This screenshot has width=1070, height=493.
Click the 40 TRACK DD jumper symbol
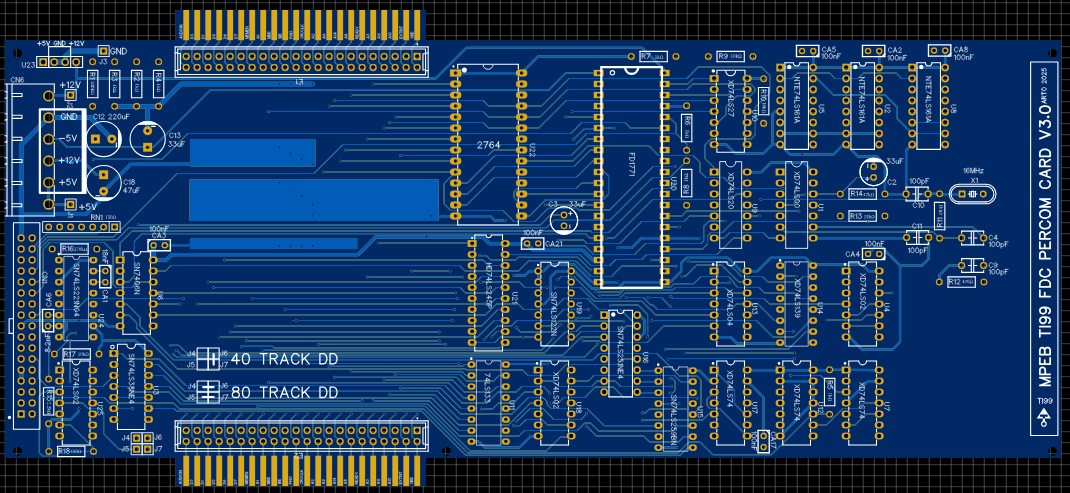208,358
